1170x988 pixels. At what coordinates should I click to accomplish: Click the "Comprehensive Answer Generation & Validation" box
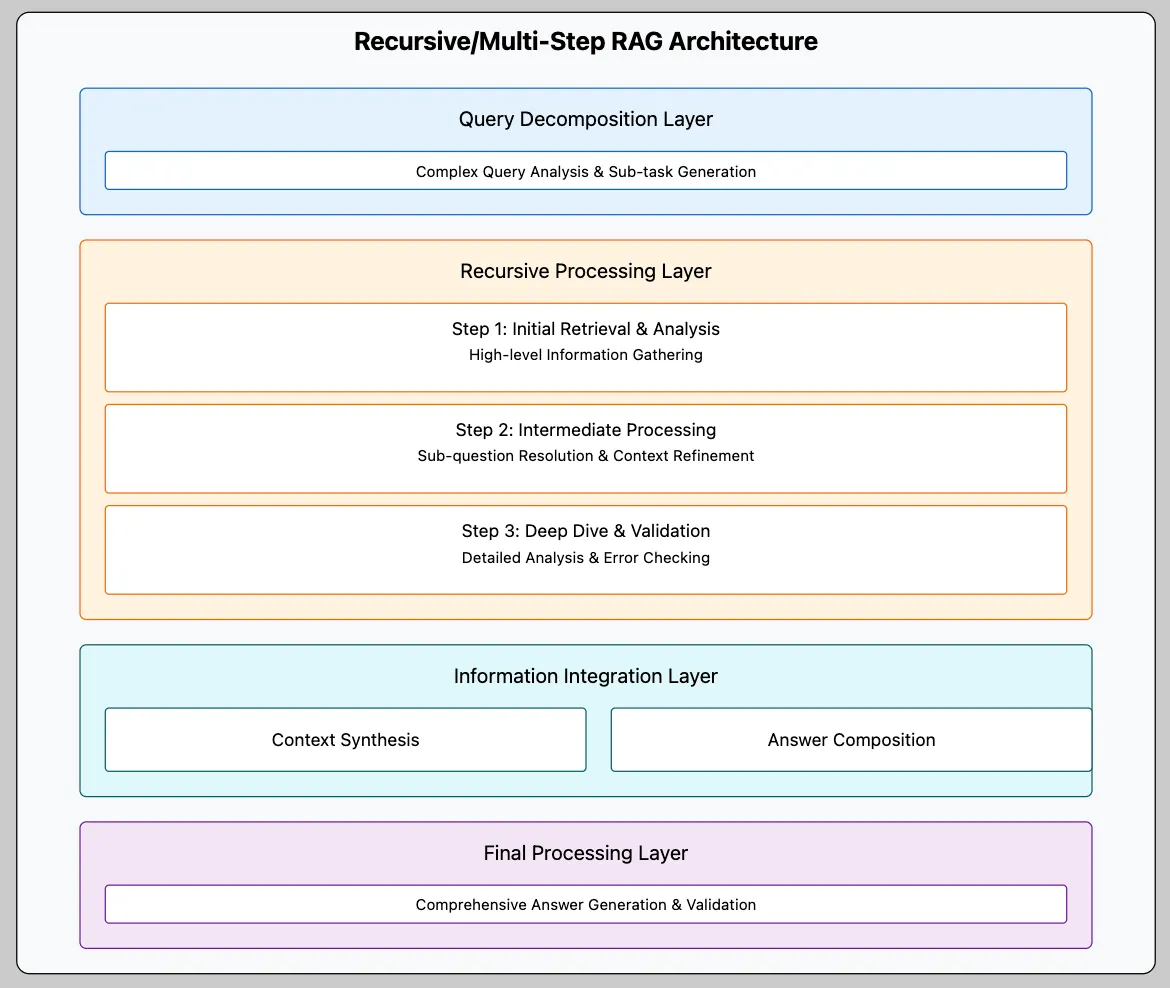[585, 904]
